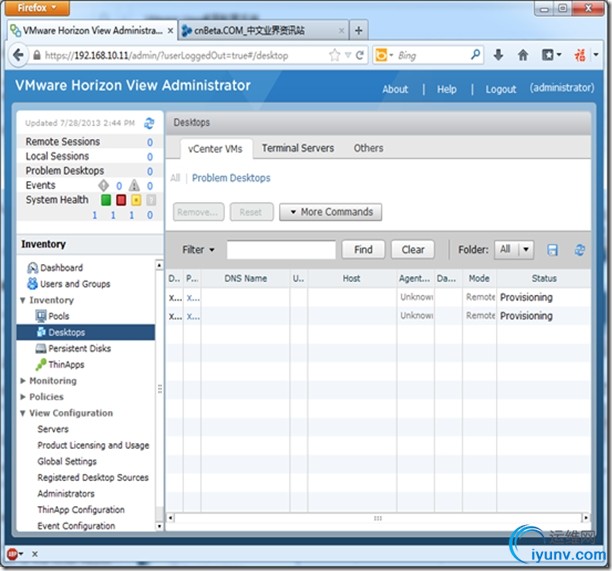612x571 pixels.
Task: Click the Logout link
Action: click(501, 89)
